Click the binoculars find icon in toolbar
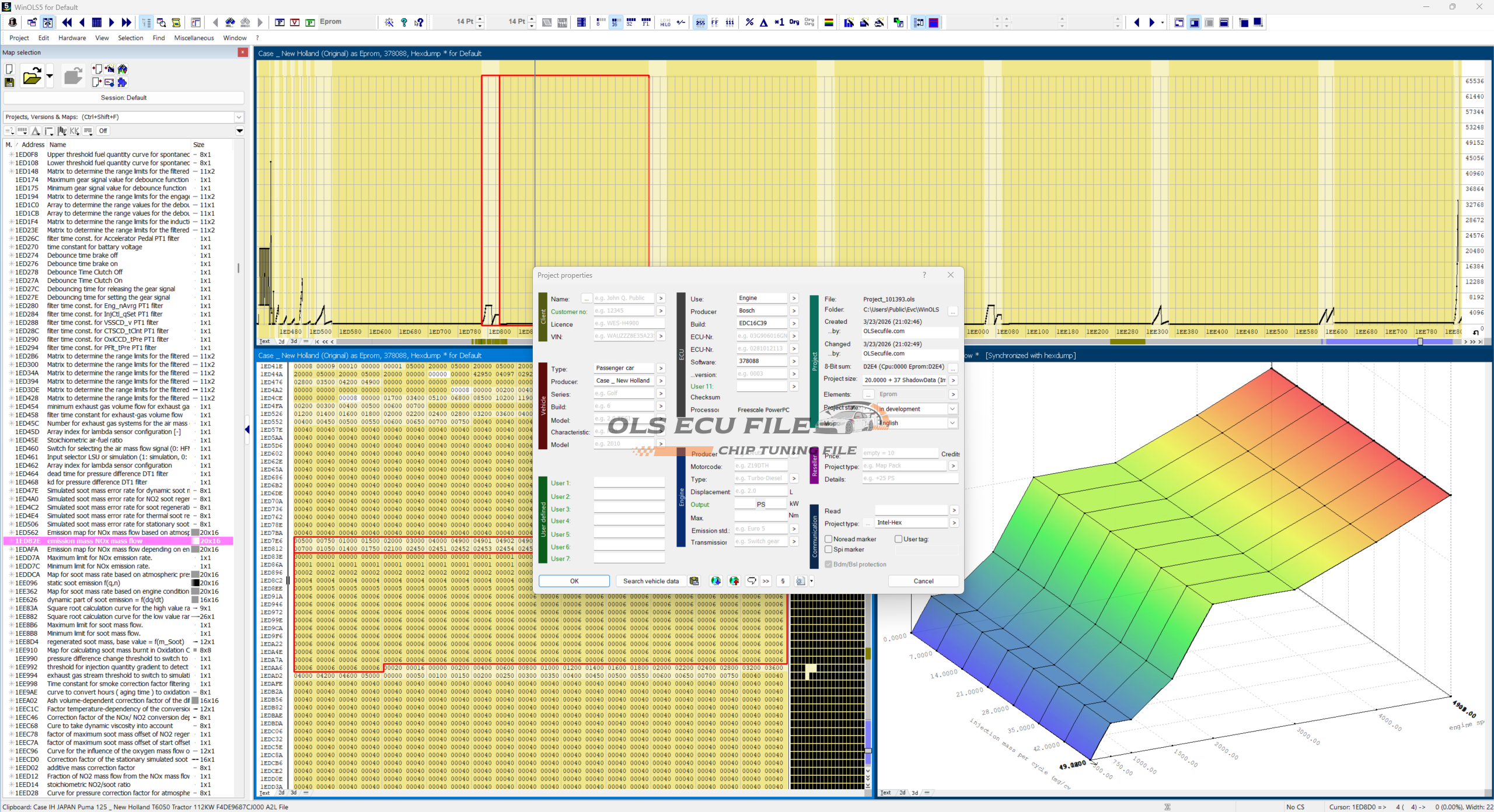Image resolution: width=1494 pixels, height=812 pixels. click(231, 23)
